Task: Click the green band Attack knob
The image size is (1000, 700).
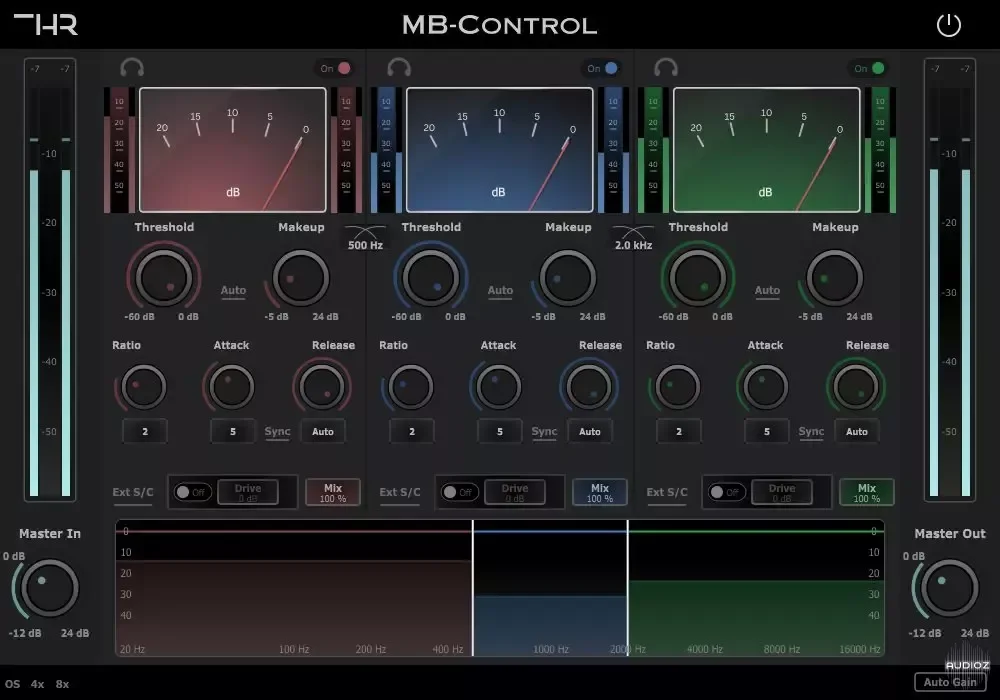Action: click(x=765, y=387)
